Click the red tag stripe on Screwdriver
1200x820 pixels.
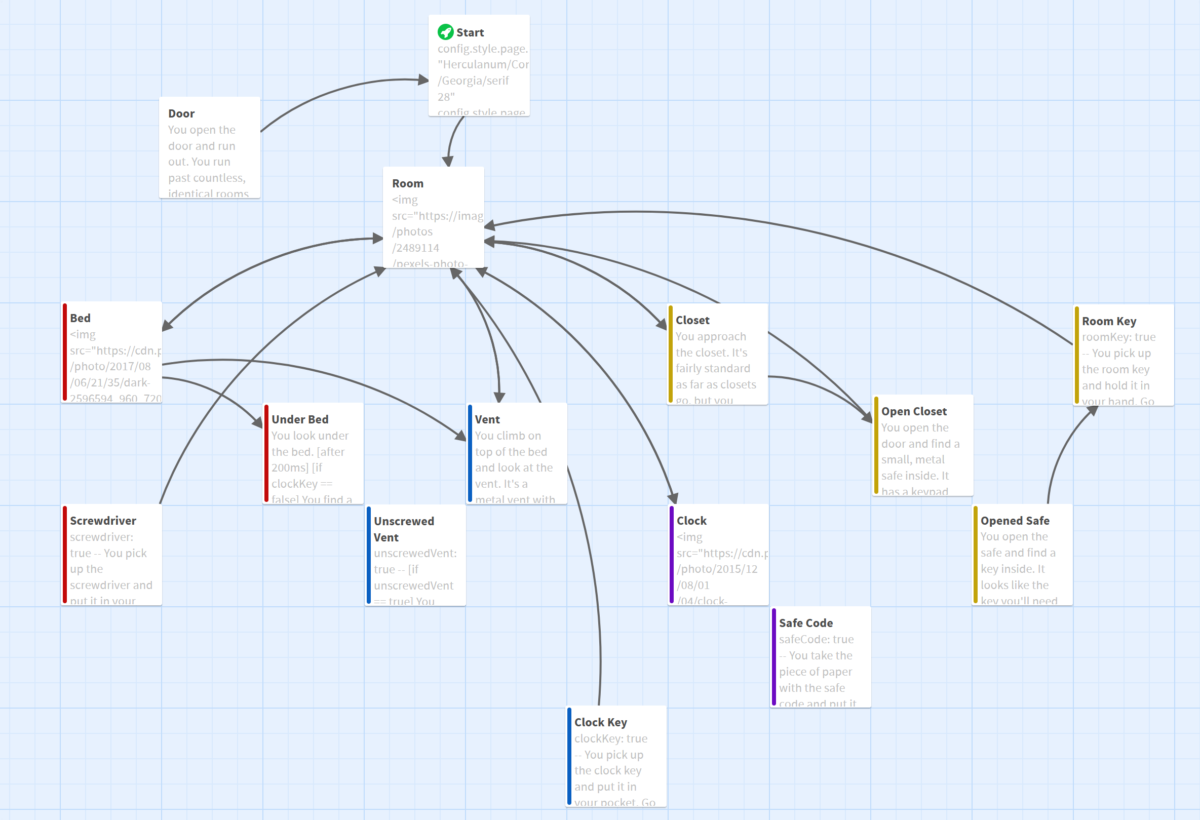click(64, 555)
